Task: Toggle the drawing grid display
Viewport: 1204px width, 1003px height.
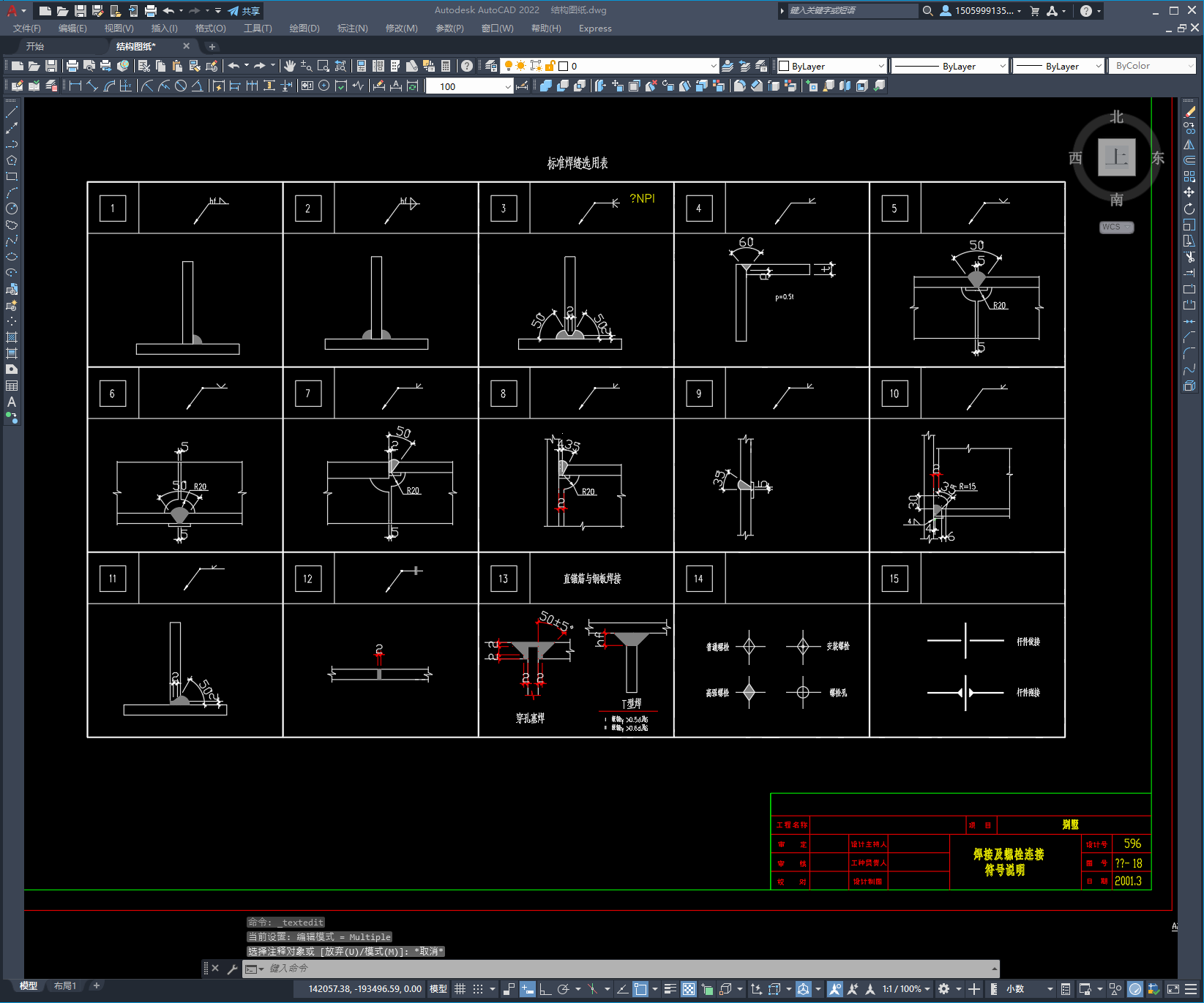Action: [x=460, y=989]
